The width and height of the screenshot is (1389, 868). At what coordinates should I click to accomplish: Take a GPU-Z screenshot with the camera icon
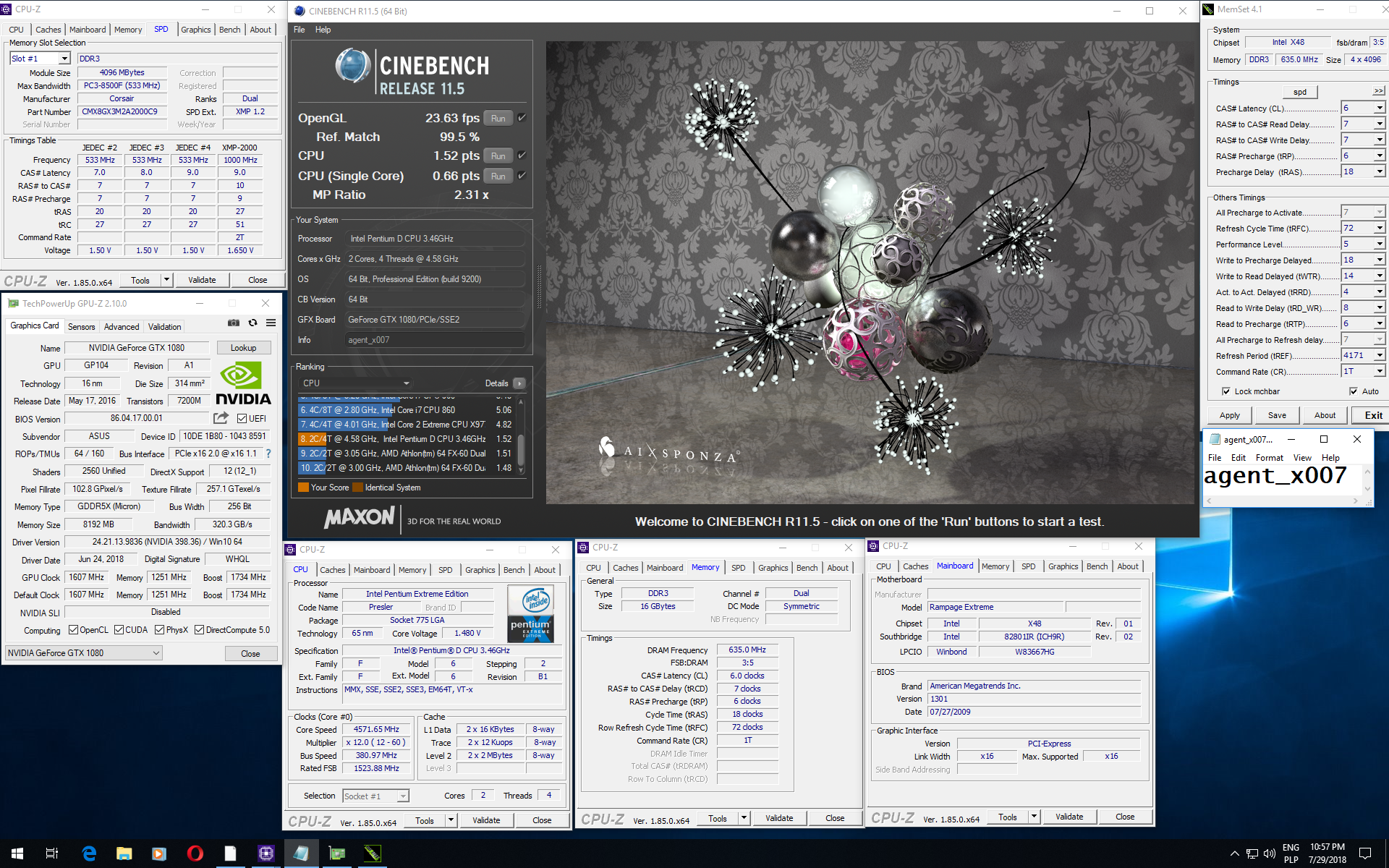[234, 323]
